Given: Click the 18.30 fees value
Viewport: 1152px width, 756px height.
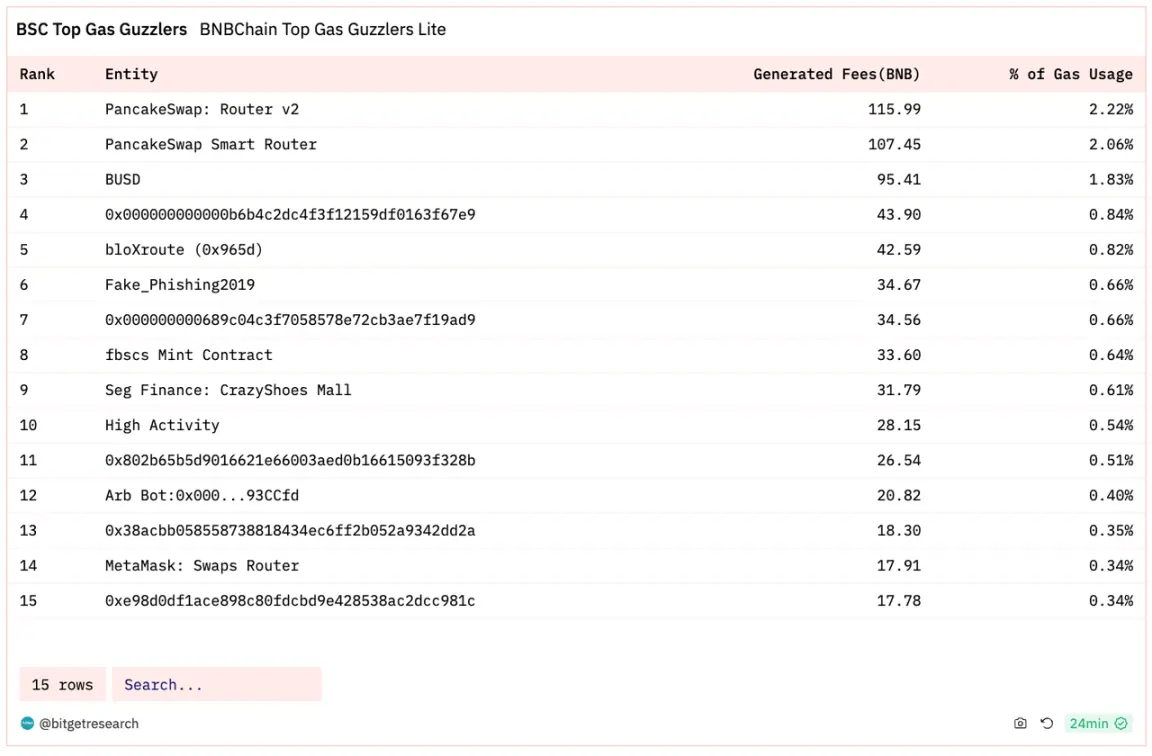Looking at the screenshot, I should [899, 530].
